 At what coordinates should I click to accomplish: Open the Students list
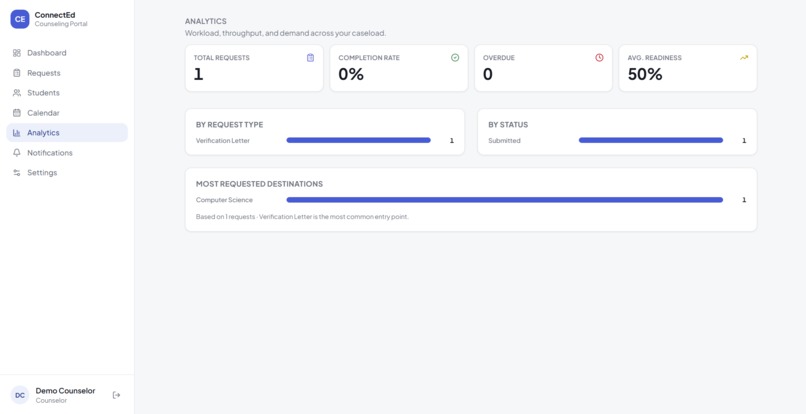point(67,93)
